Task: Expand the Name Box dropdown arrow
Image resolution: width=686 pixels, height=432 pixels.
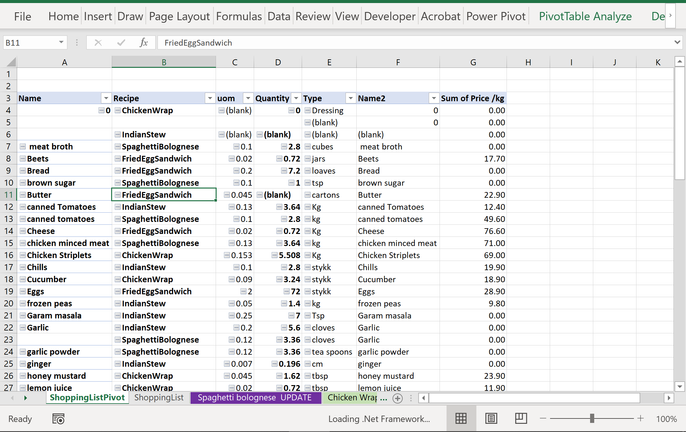Action: pos(61,43)
